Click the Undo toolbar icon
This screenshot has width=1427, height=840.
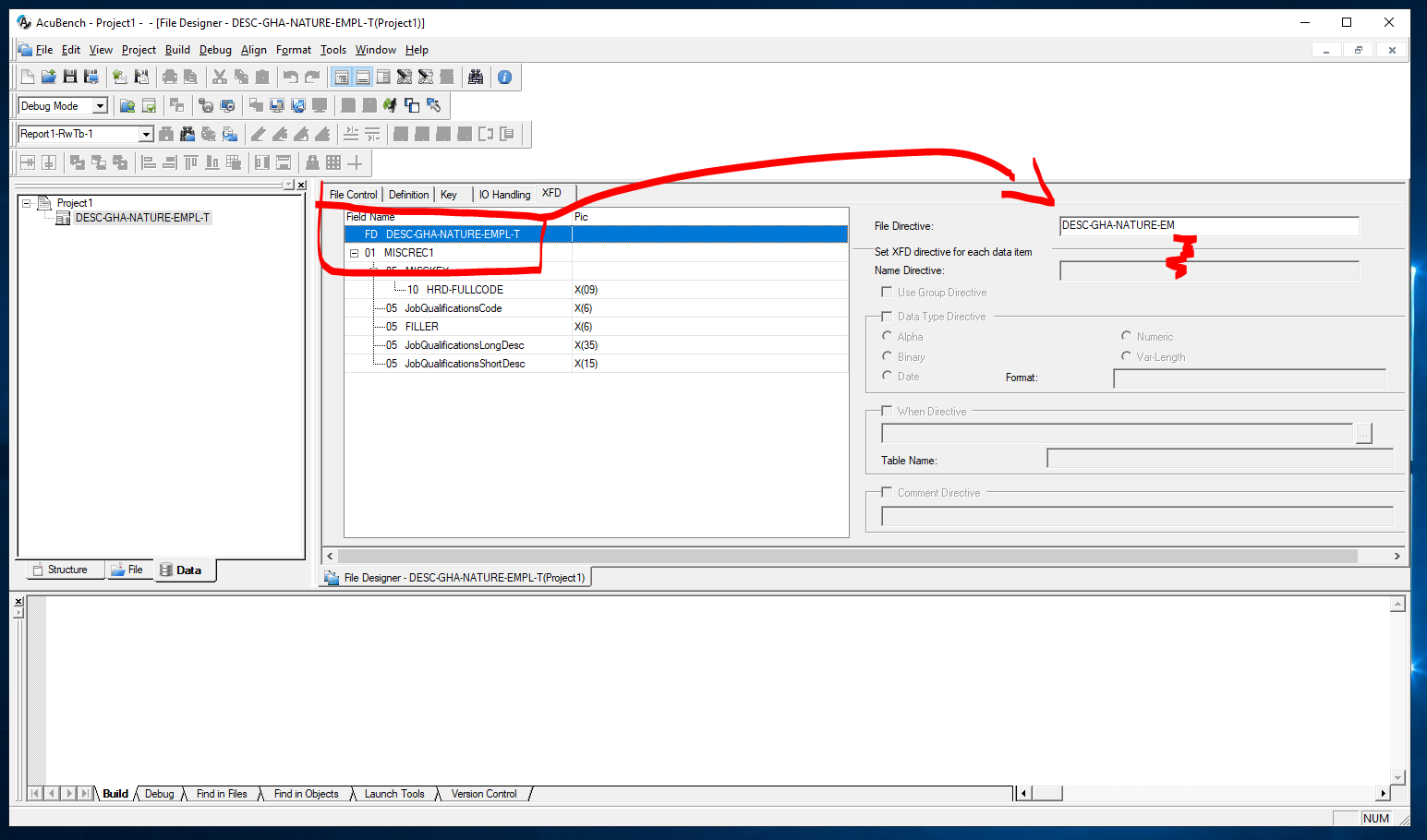click(x=289, y=77)
